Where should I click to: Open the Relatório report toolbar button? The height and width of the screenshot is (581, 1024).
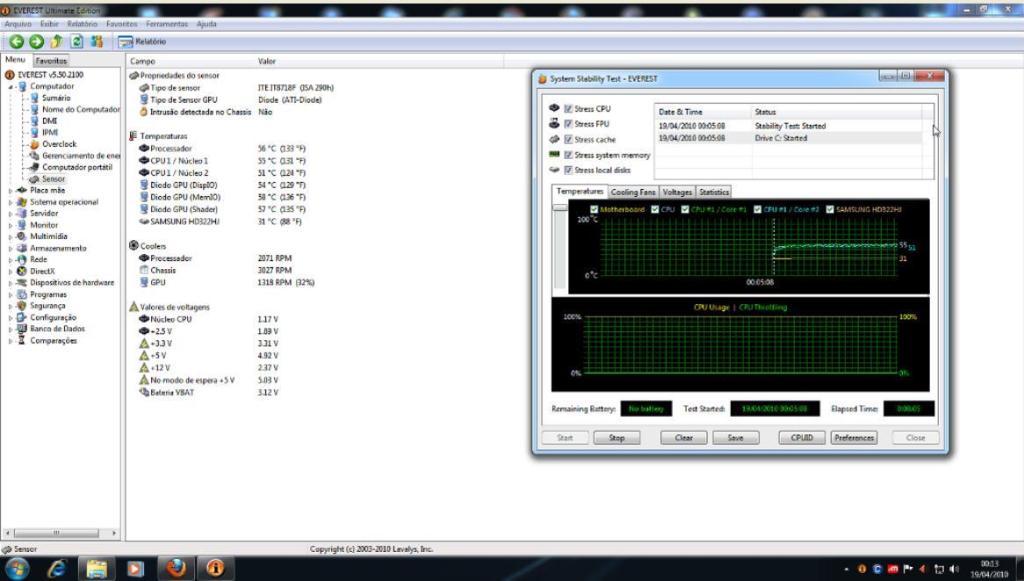click(142, 42)
